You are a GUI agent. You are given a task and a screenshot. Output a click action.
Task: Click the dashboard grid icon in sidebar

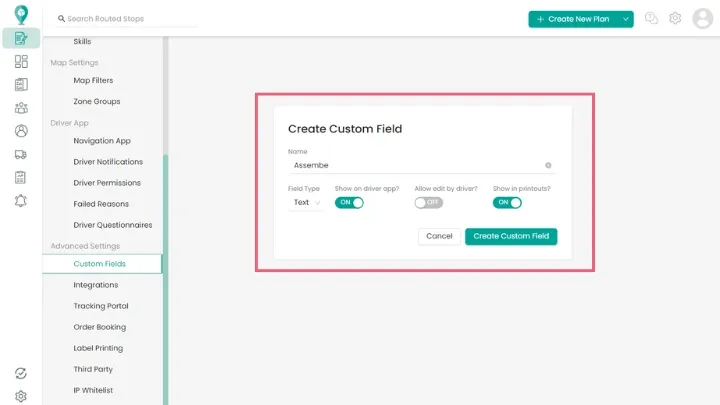[21, 62]
